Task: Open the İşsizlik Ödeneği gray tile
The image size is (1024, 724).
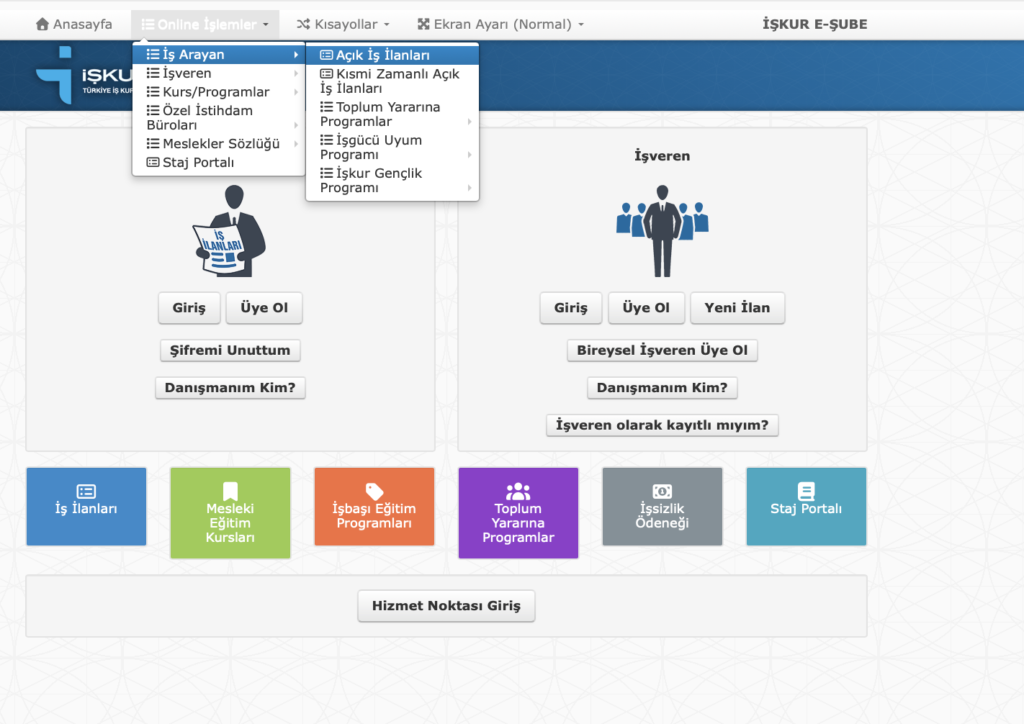Action: [x=662, y=506]
